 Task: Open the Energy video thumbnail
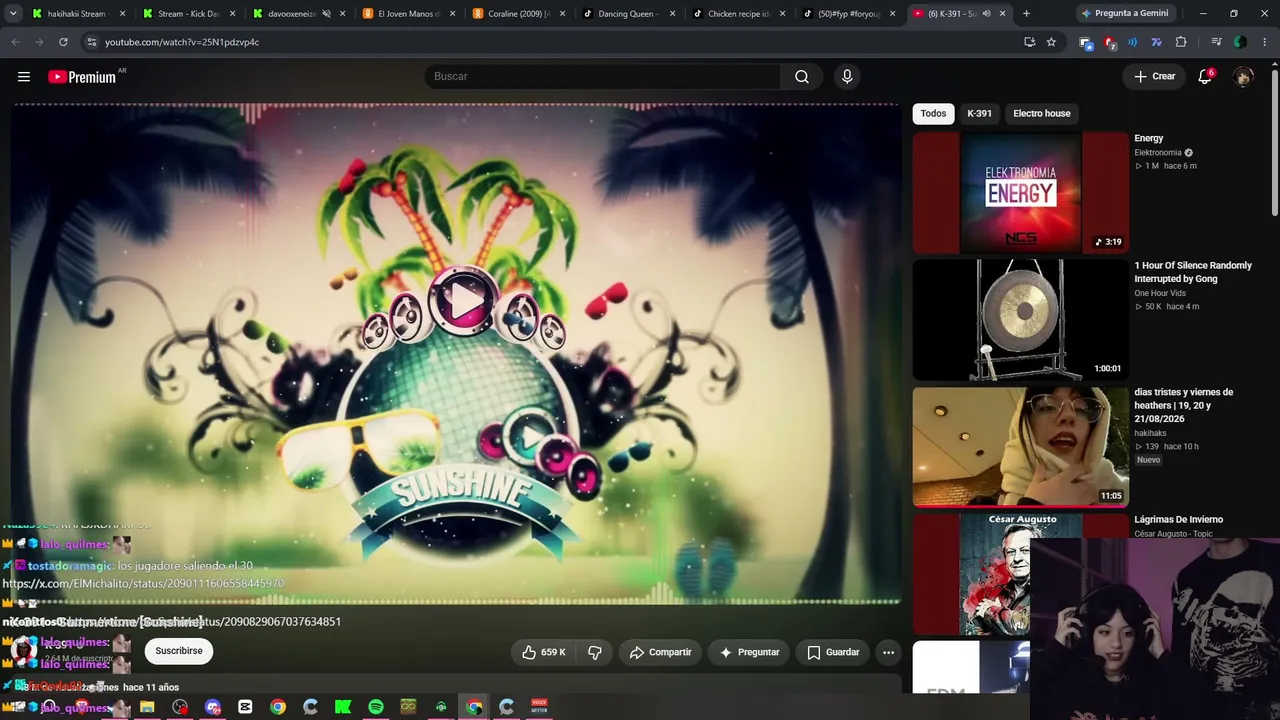point(1020,193)
